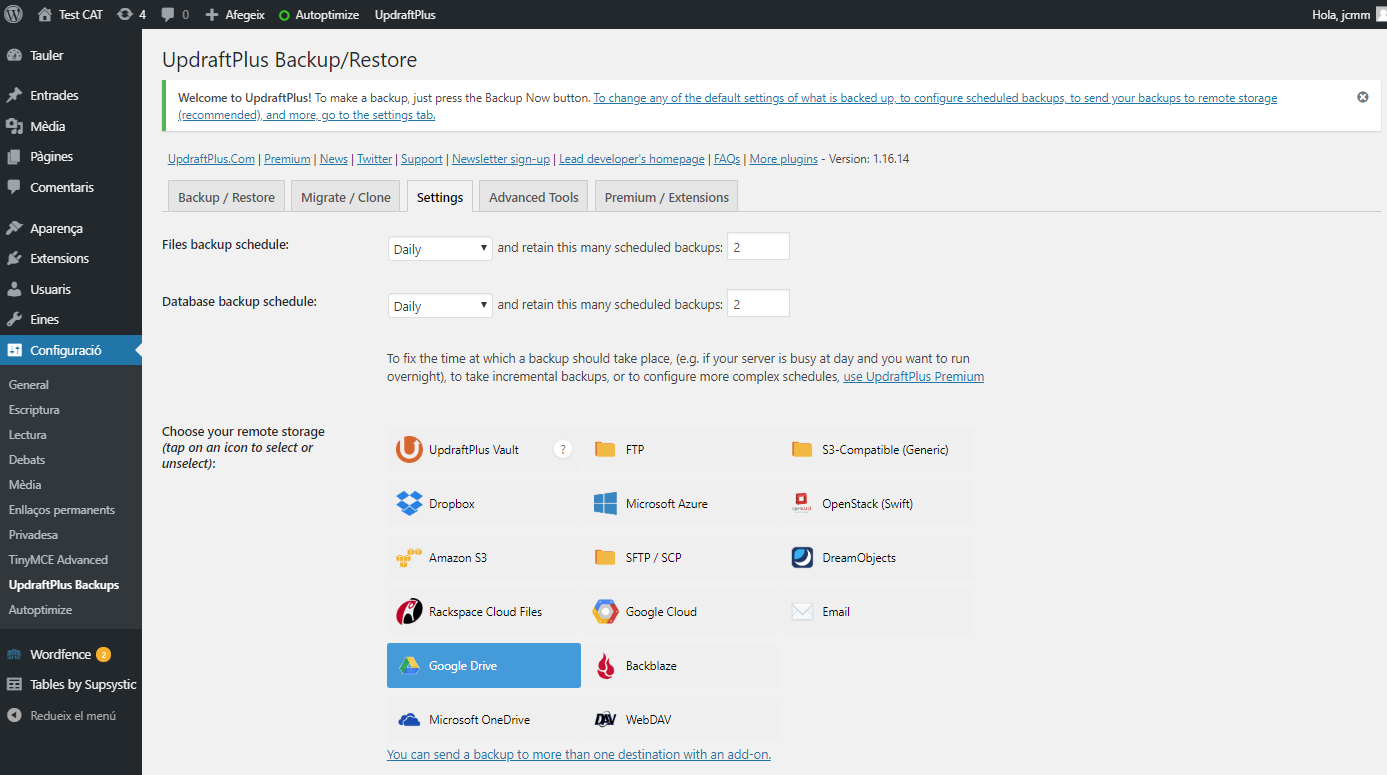Open Pàgines in the sidebar
Image resolution: width=1387 pixels, height=775 pixels.
click(x=71, y=156)
